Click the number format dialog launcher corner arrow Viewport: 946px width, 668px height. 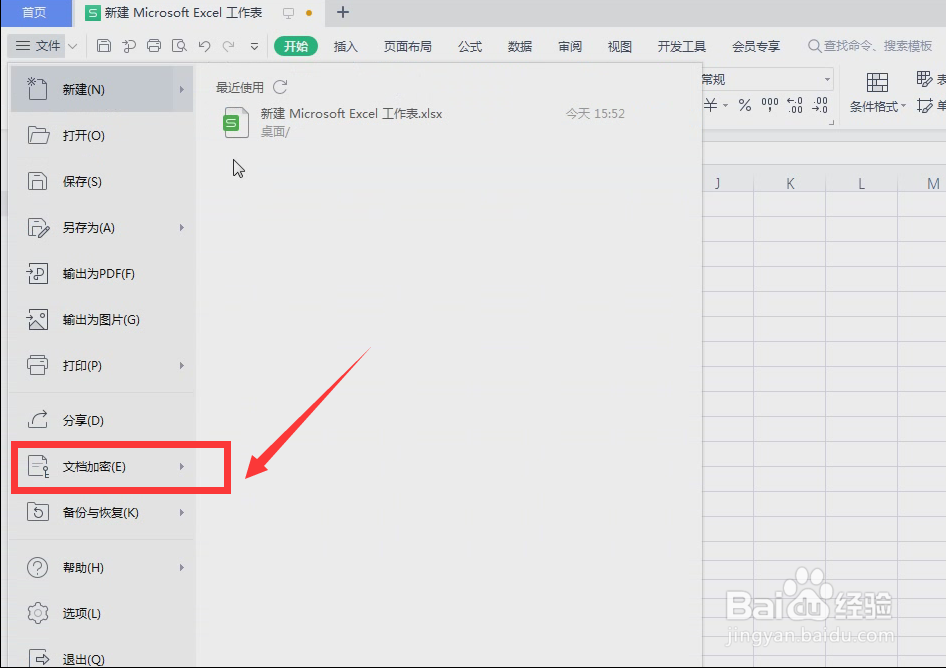point(833,122)
